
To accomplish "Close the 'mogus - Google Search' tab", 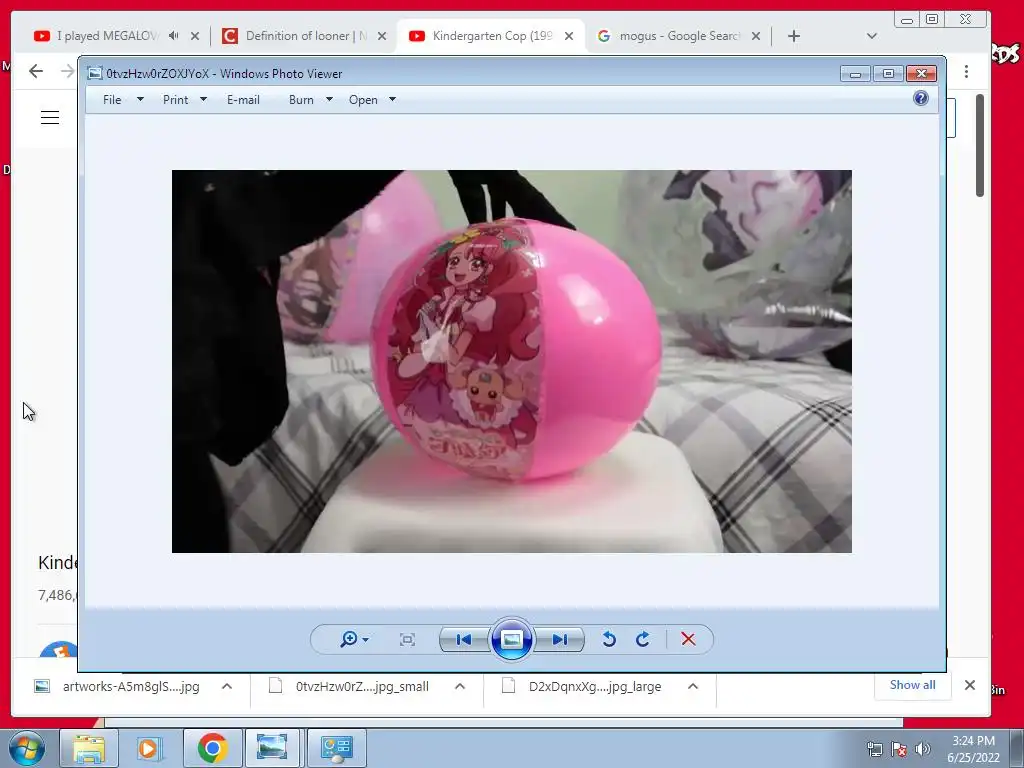I will pos(756,36).
